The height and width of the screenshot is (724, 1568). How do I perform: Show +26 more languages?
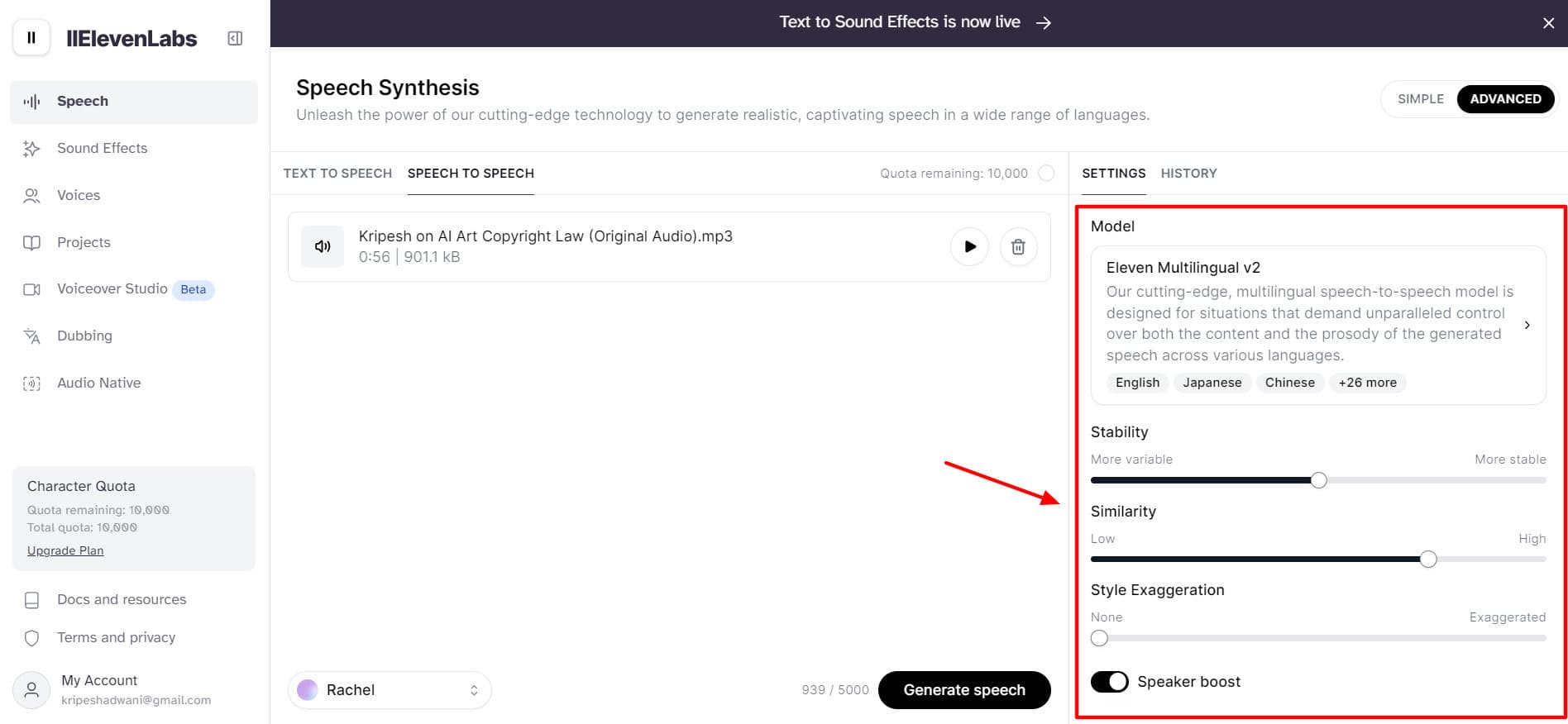tap(1367, 383)
